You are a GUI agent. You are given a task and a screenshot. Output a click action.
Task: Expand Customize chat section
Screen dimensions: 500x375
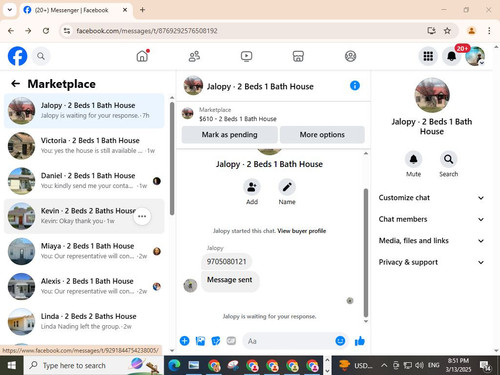[431, 198]
